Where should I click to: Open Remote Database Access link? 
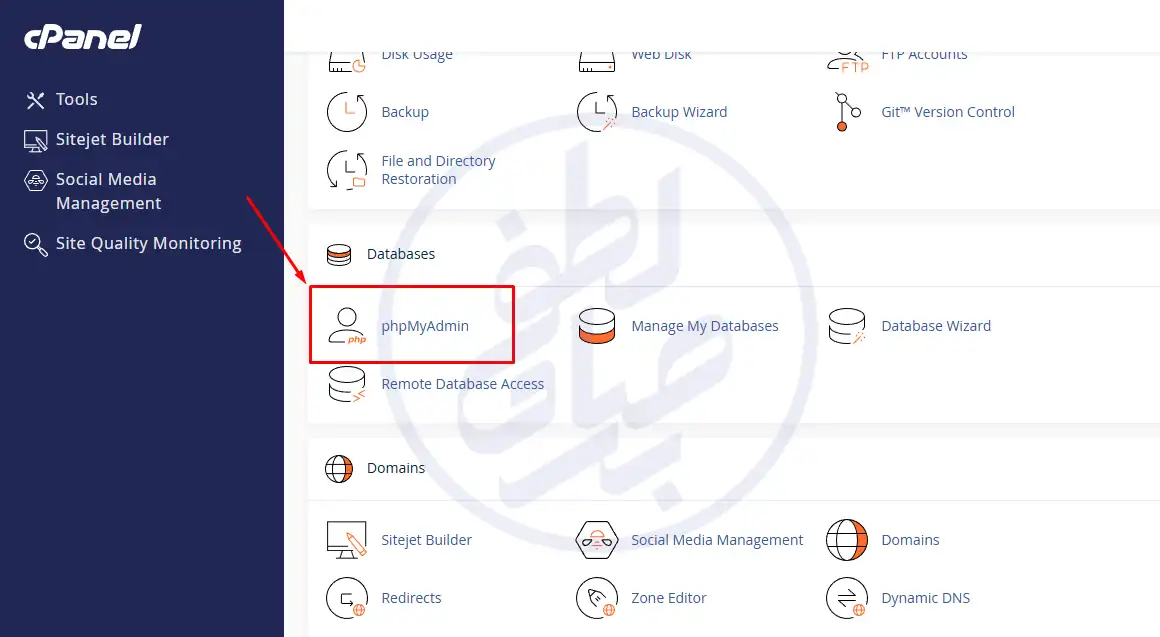tap(462, 384)
